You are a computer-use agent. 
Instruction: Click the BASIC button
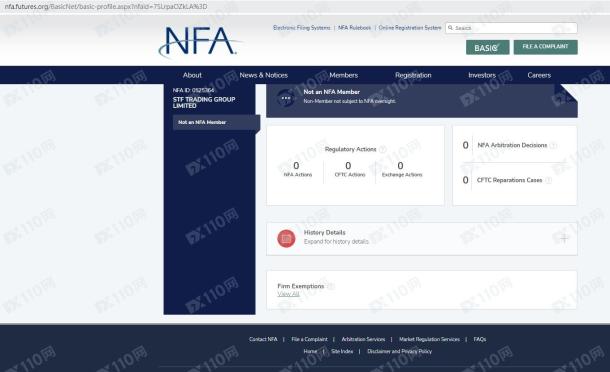click(x=487, y=47)
